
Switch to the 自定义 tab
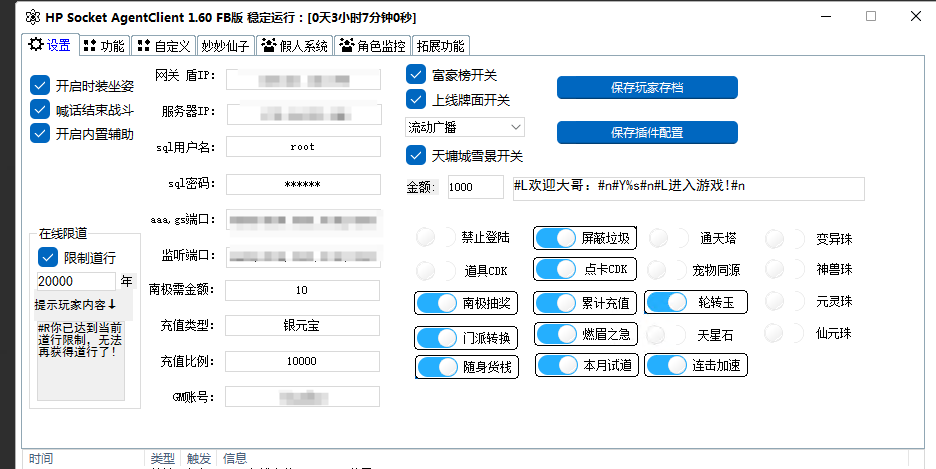coord(164,46)
